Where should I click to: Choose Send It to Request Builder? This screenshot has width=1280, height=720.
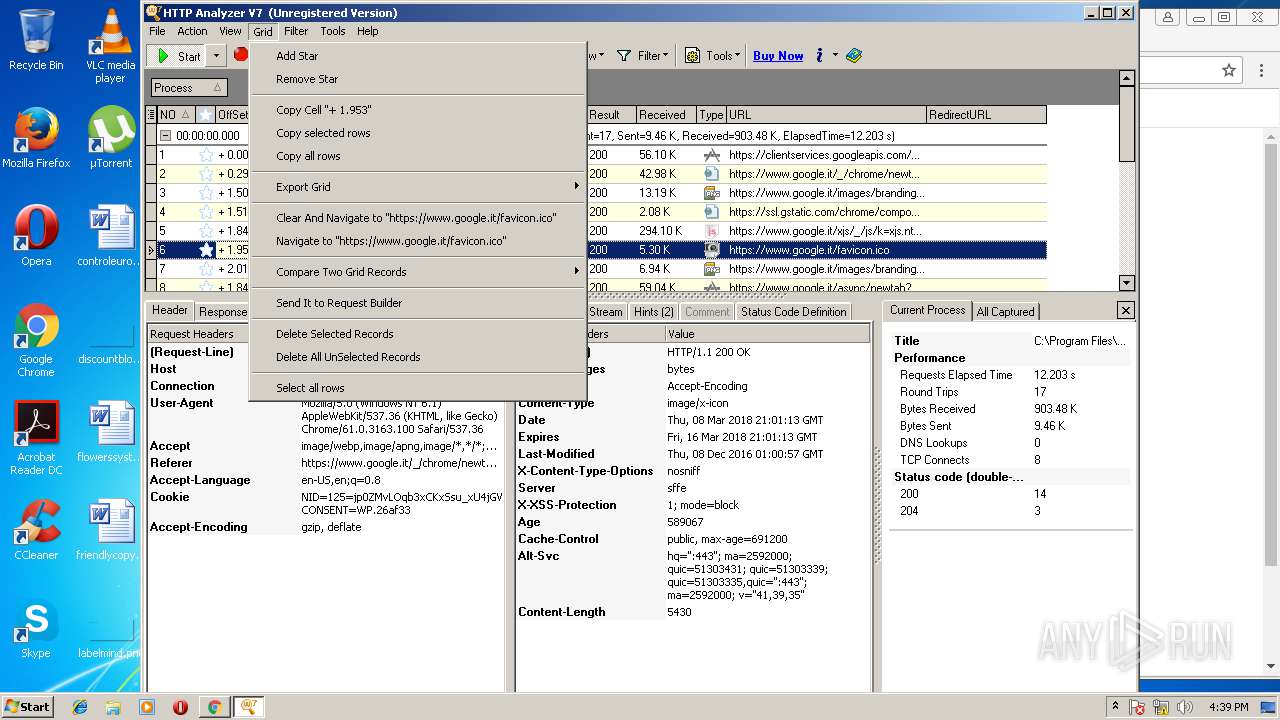point(417,303)
